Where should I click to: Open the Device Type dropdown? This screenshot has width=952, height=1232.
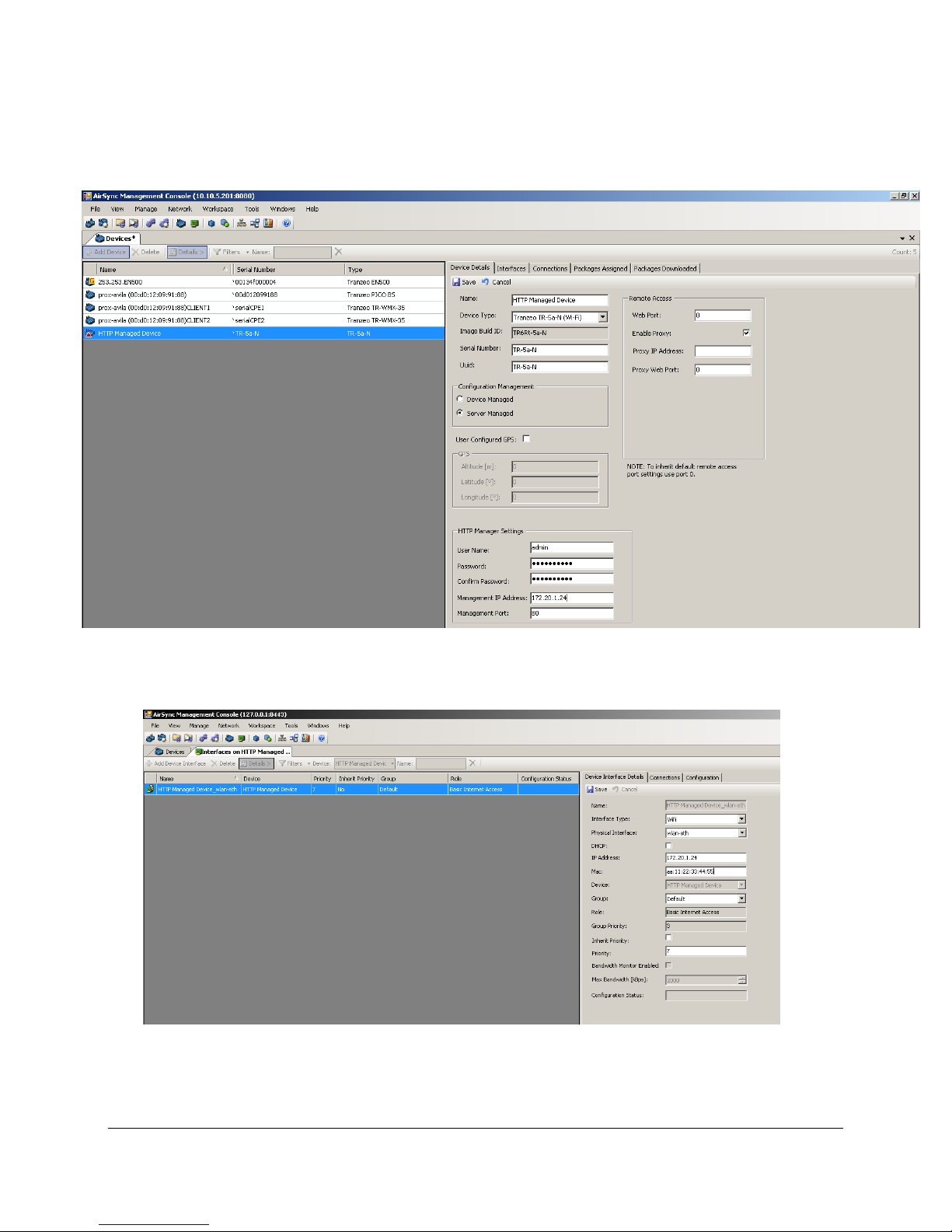tap(602, 317)
